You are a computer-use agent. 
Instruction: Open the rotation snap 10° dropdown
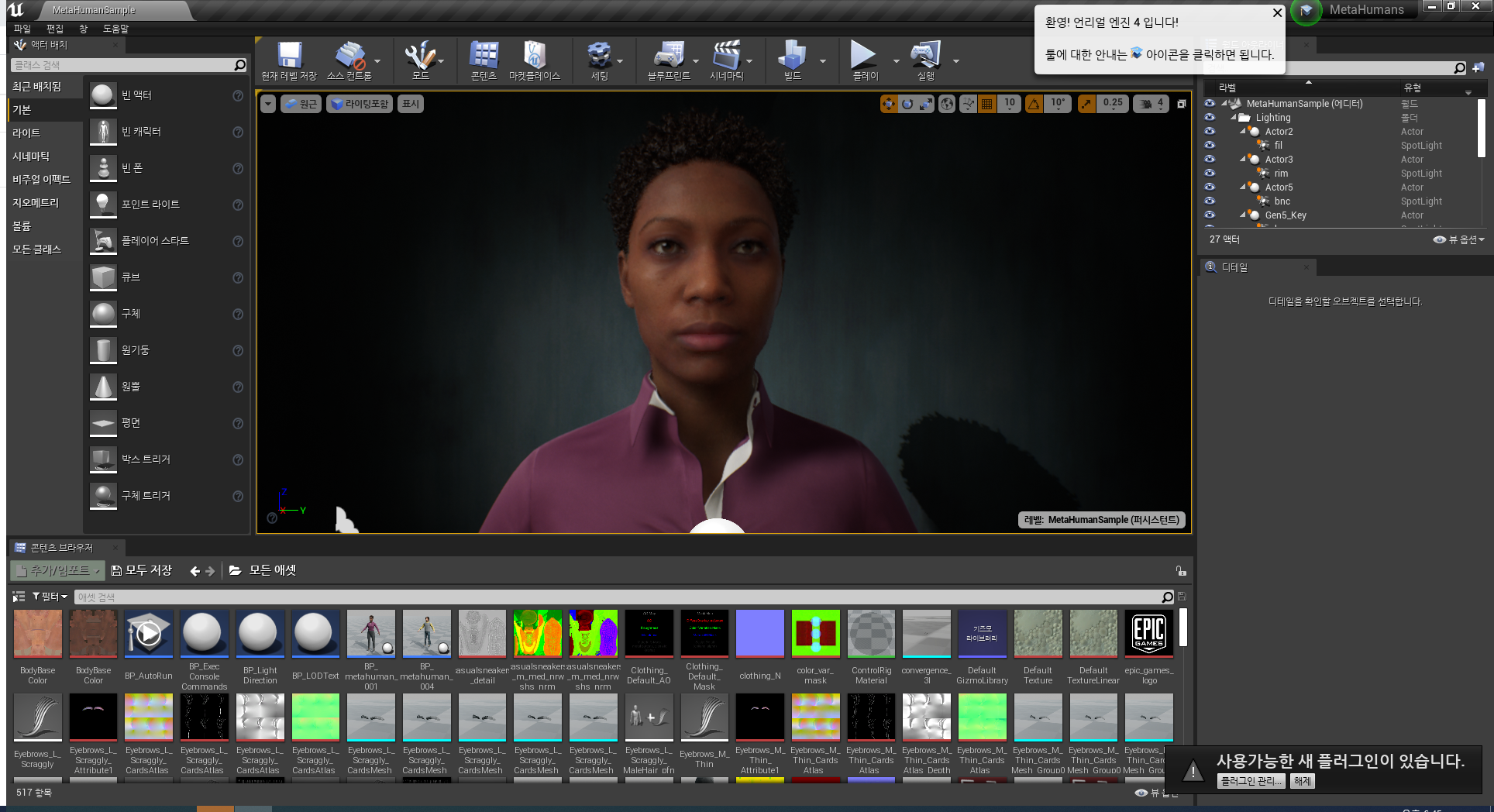tap(1058, 104)
